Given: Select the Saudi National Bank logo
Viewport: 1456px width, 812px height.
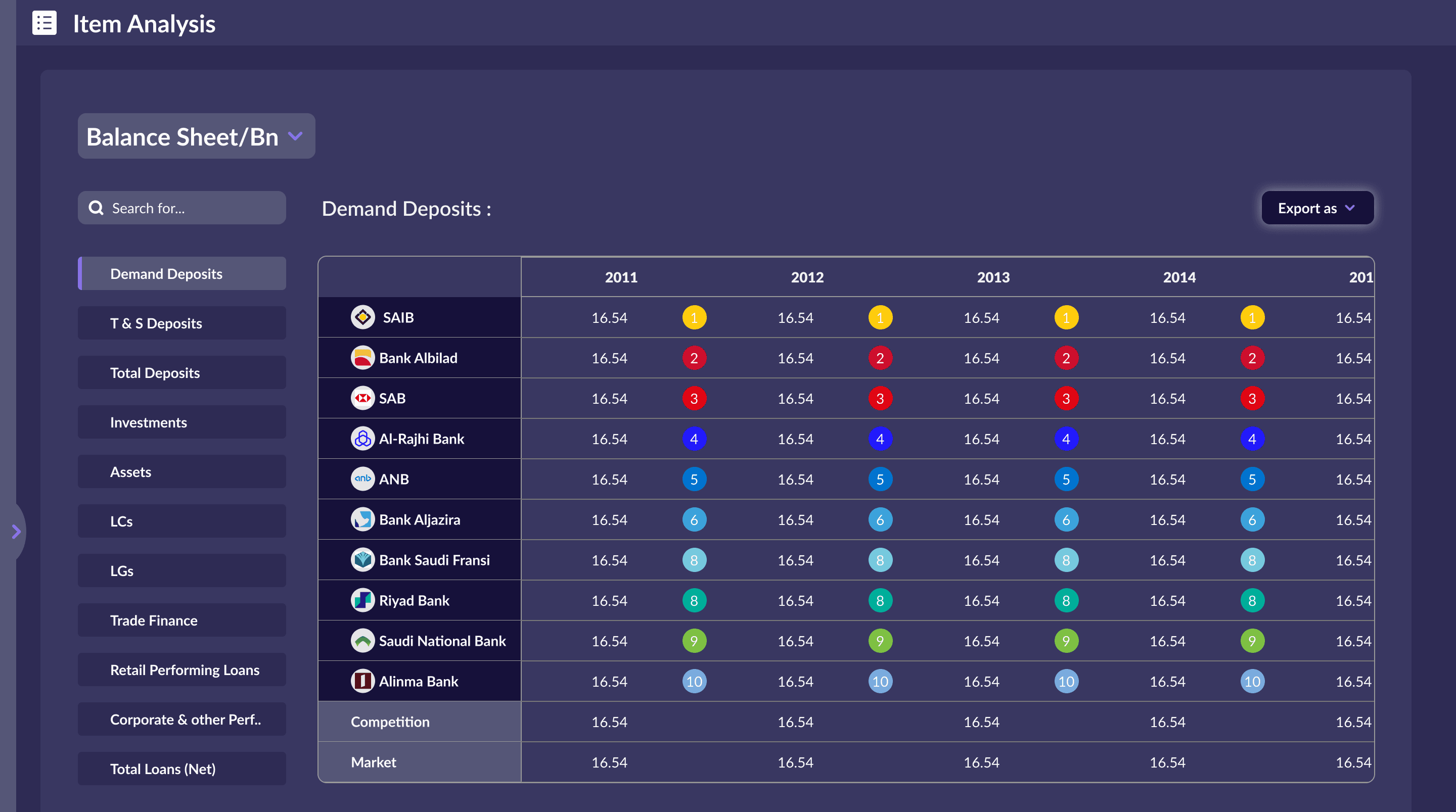Looking at the screenshot, I should (362, 641).
